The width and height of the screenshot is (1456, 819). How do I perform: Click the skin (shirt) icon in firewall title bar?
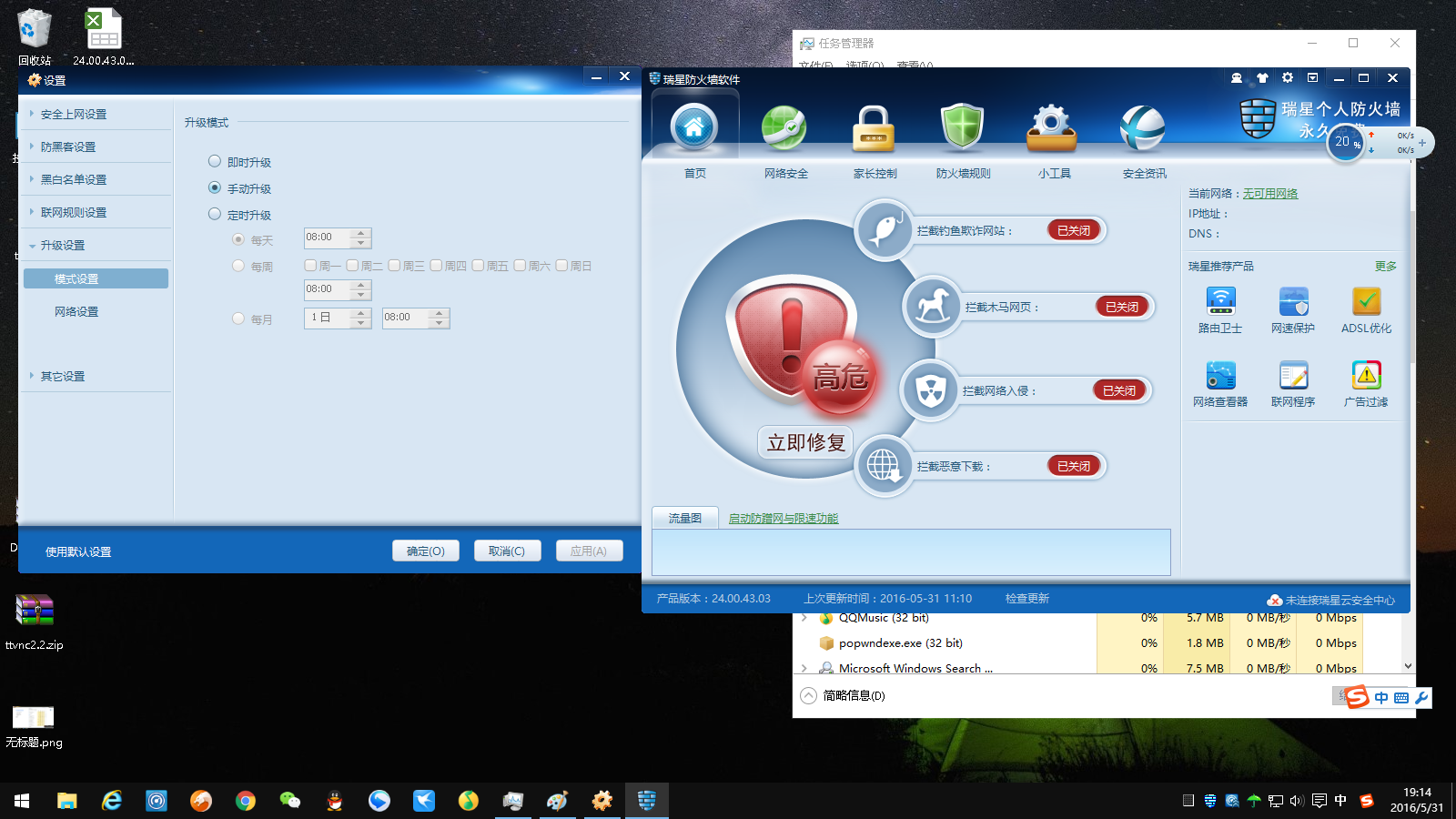tap(1262, 78)
